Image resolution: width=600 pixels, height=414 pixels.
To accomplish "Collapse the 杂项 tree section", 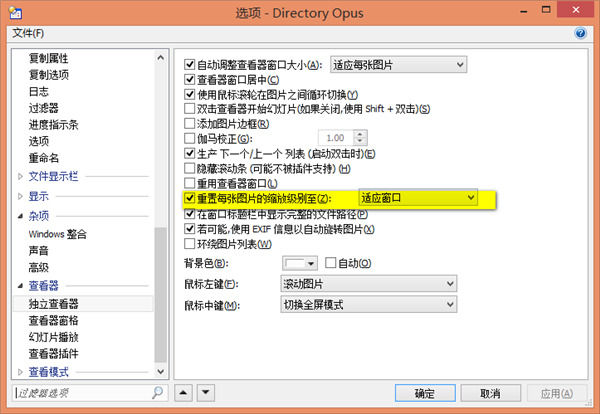I will (20, 216).
